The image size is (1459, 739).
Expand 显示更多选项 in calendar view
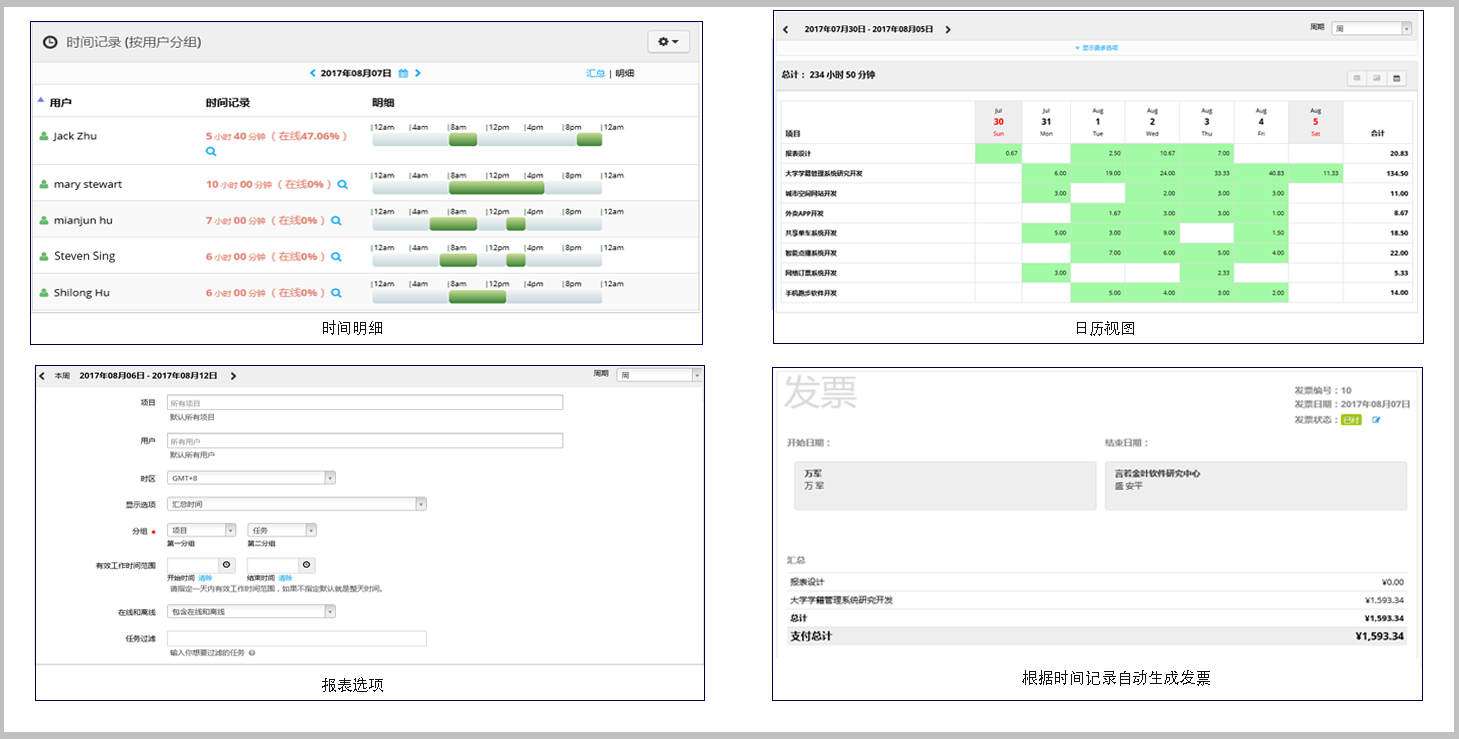point(1099,48)
